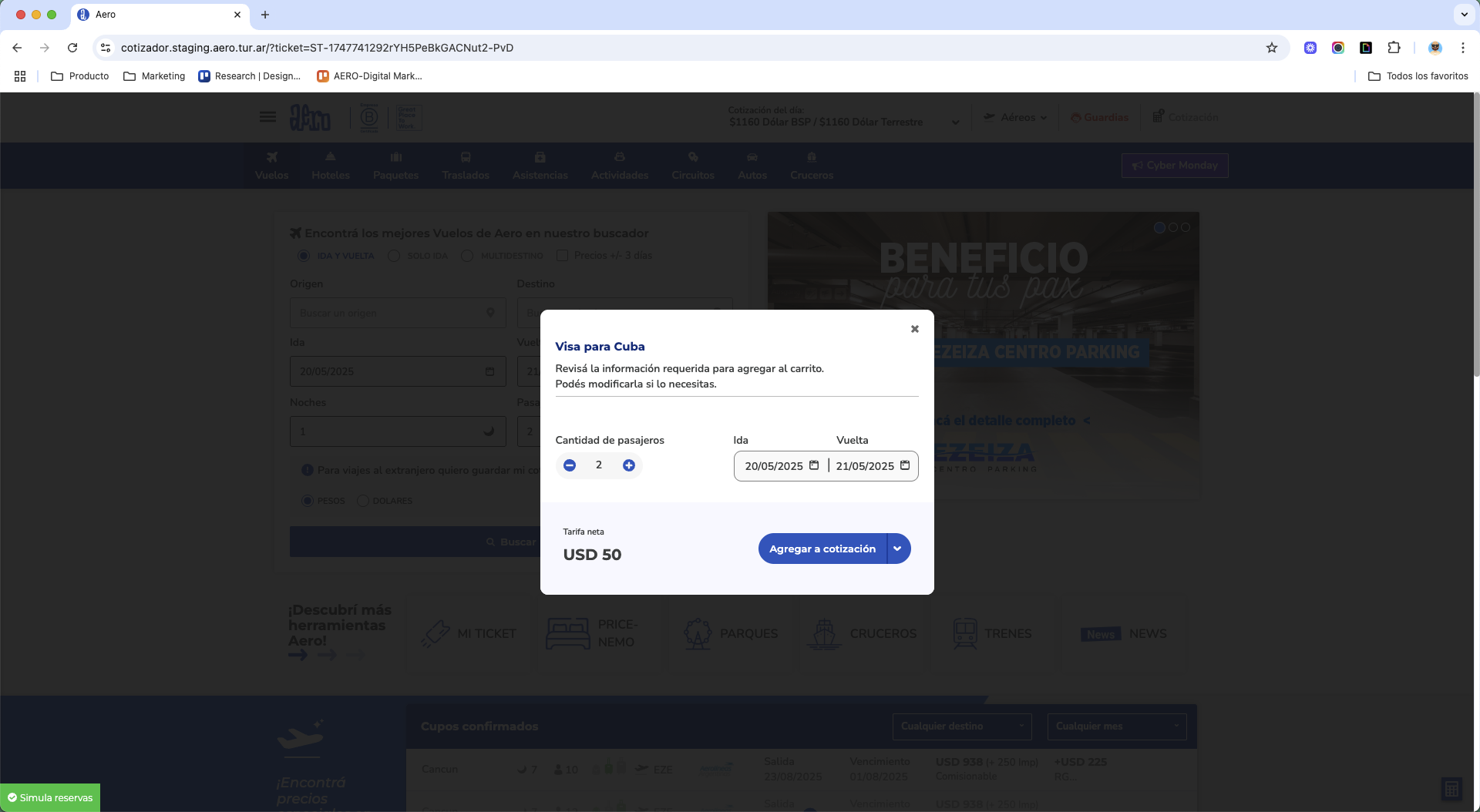Open the calculator icon at bottom right
Viewport: 1480px width, 812px height.
(1451, 789)
